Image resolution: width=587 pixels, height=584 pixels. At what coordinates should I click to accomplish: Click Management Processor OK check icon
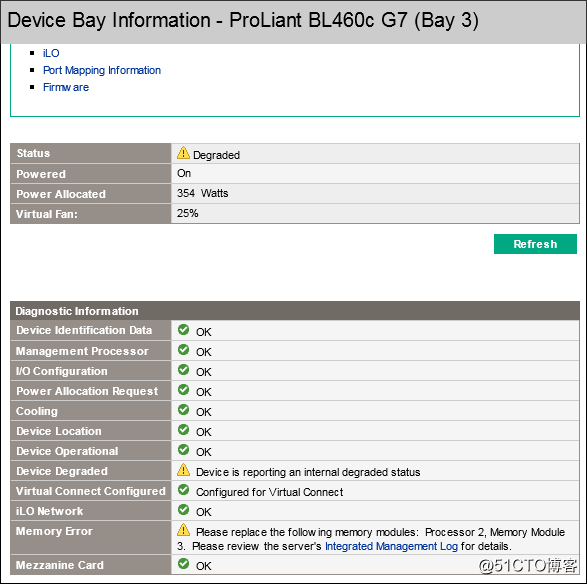(x=183, y=350)
